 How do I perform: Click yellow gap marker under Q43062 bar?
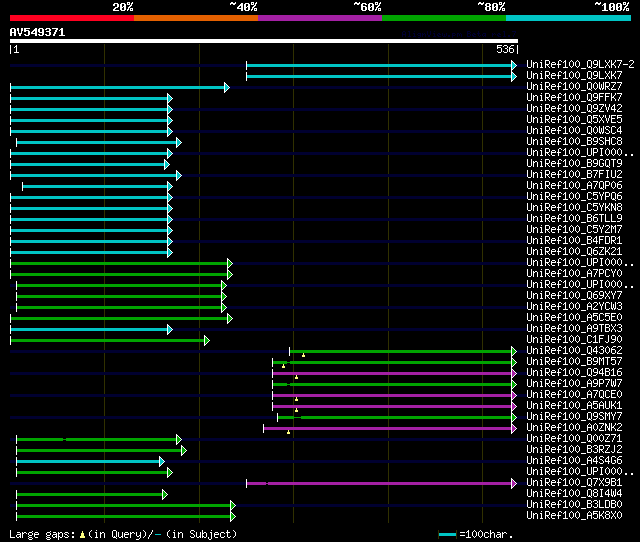point(303,355)
